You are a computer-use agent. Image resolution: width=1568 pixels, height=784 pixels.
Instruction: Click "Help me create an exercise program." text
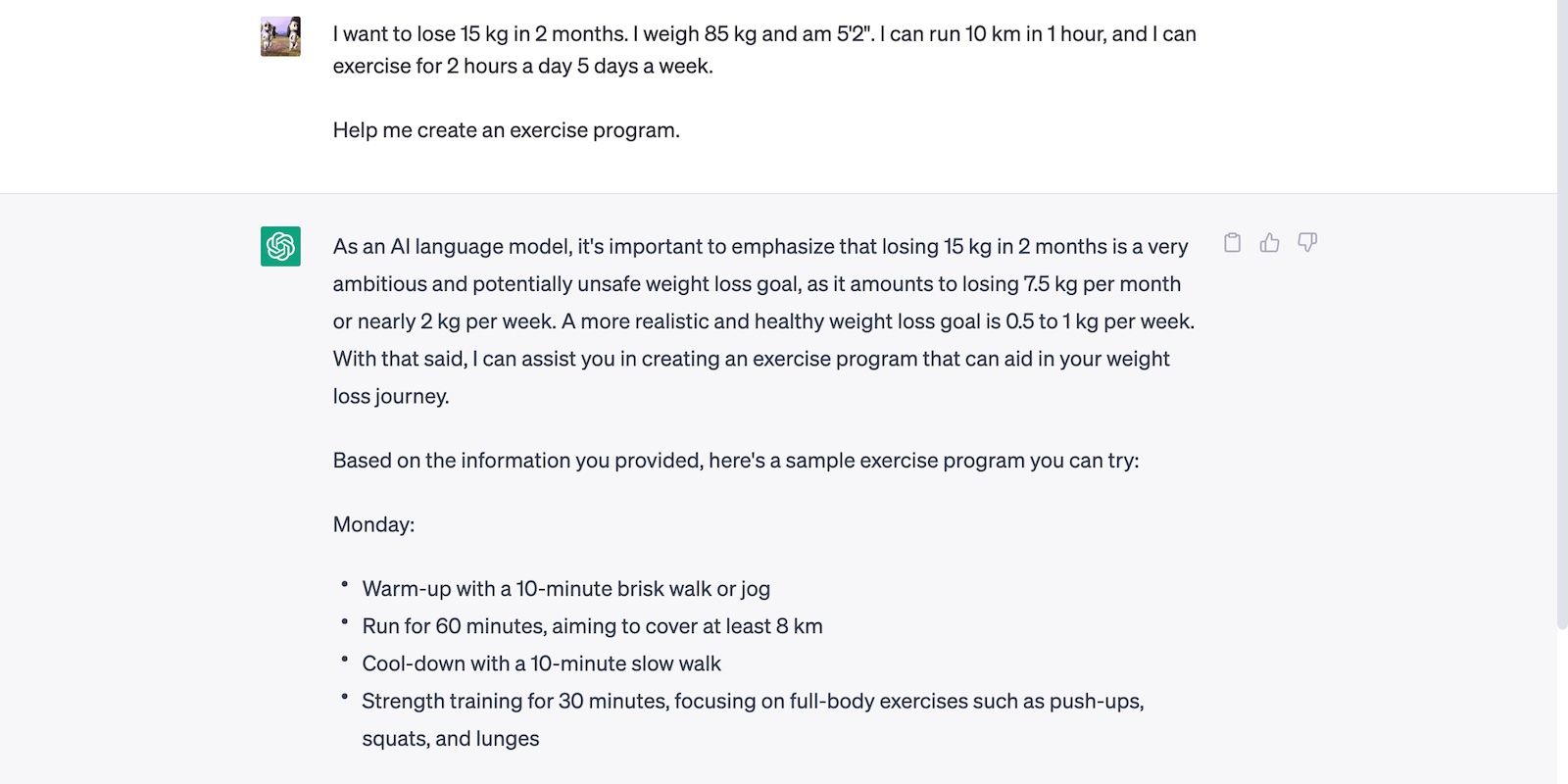tap(506, 130)
